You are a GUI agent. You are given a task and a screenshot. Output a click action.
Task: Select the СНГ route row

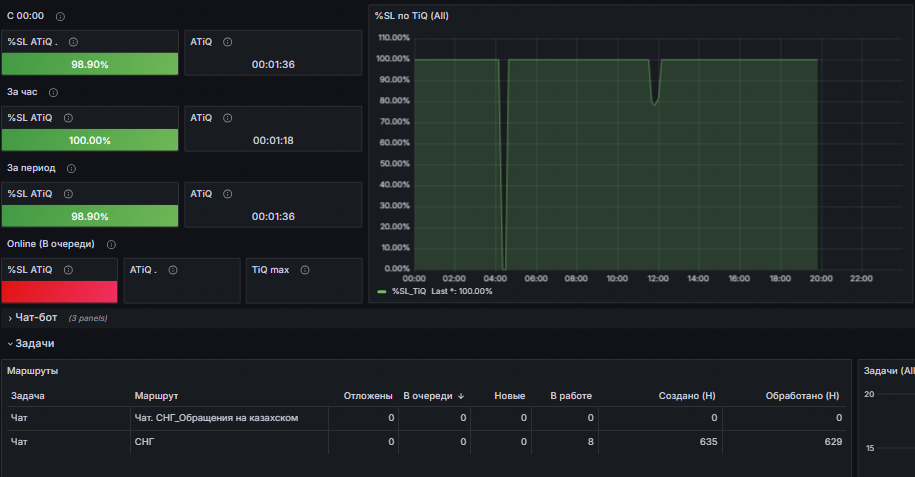pyautogui.click(x=427, y=442)
